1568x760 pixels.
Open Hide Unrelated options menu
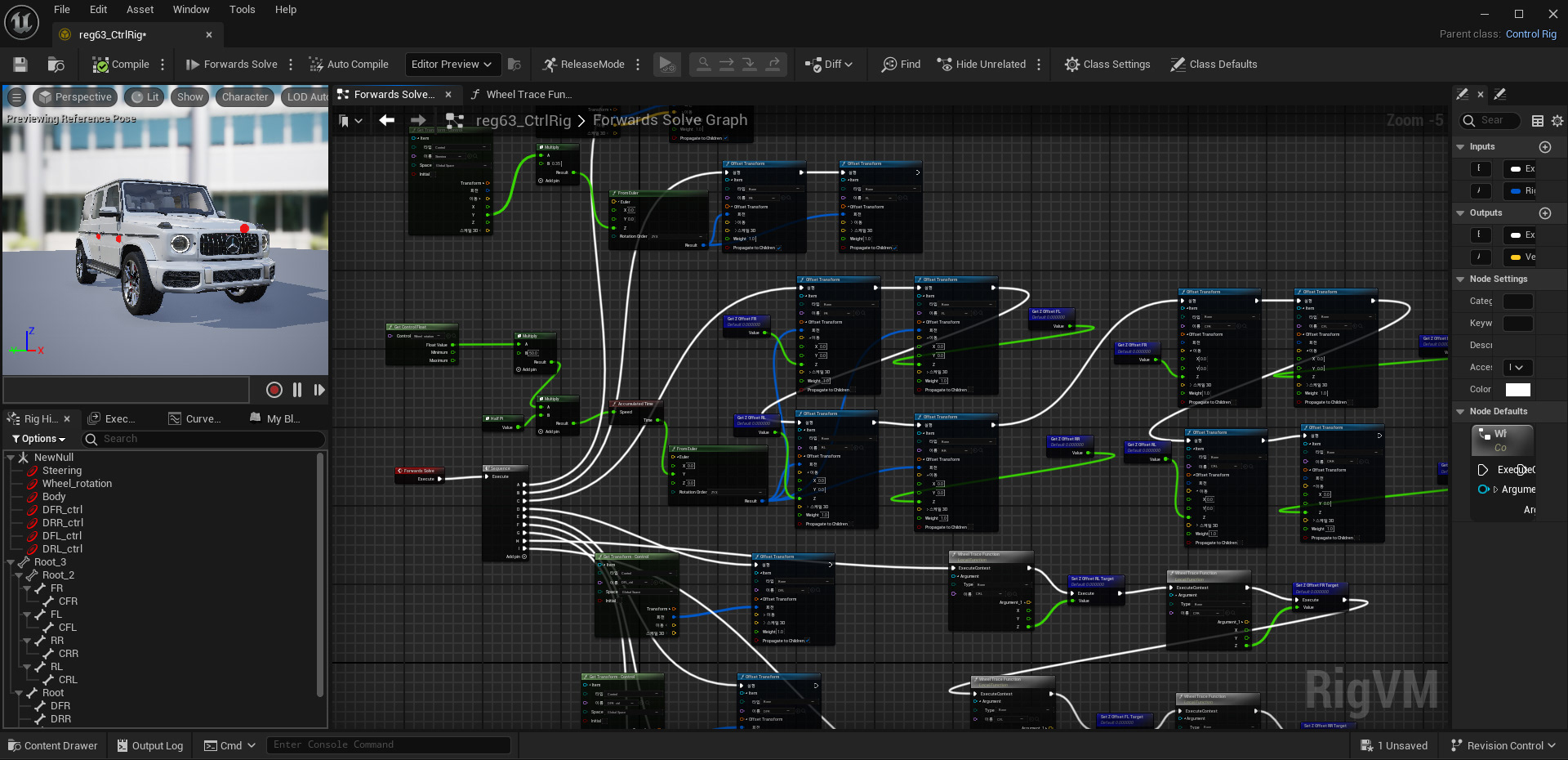click(1039, 65)
